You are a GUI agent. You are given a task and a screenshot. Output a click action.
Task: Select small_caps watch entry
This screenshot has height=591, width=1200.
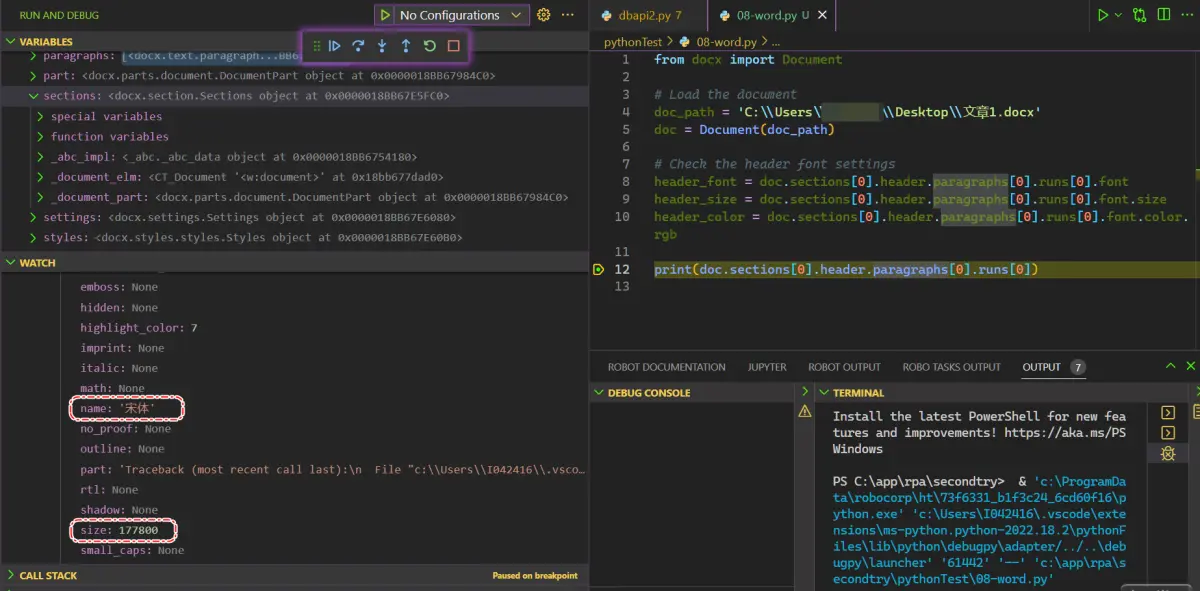[132, 550]
